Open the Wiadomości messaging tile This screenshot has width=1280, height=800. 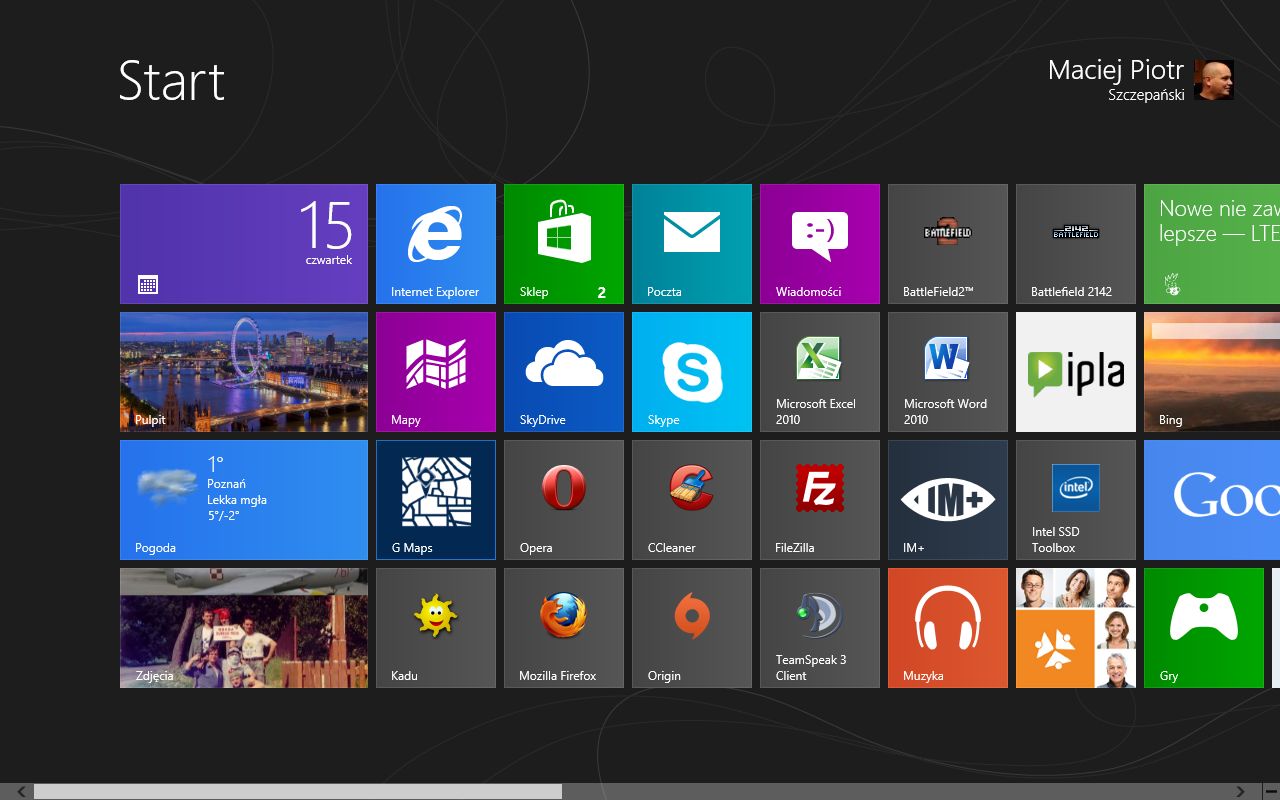pyautogui.click(x=820, y=244)
